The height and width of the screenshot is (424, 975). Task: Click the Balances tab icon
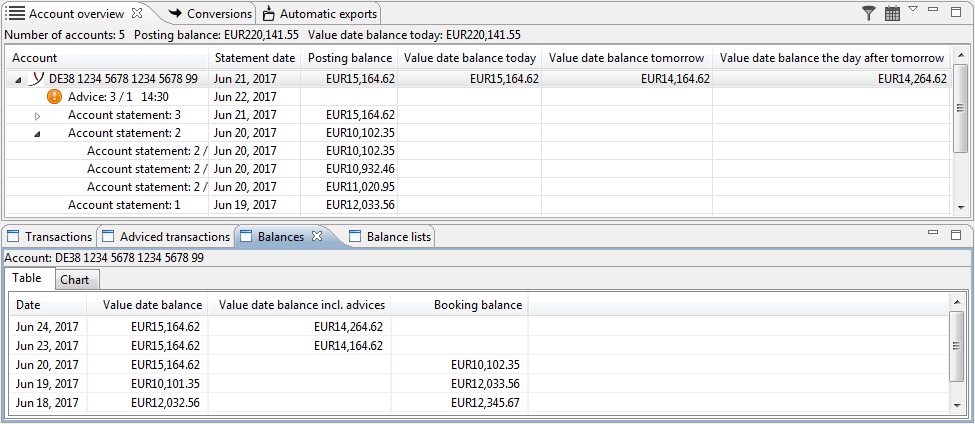point(246,236)
